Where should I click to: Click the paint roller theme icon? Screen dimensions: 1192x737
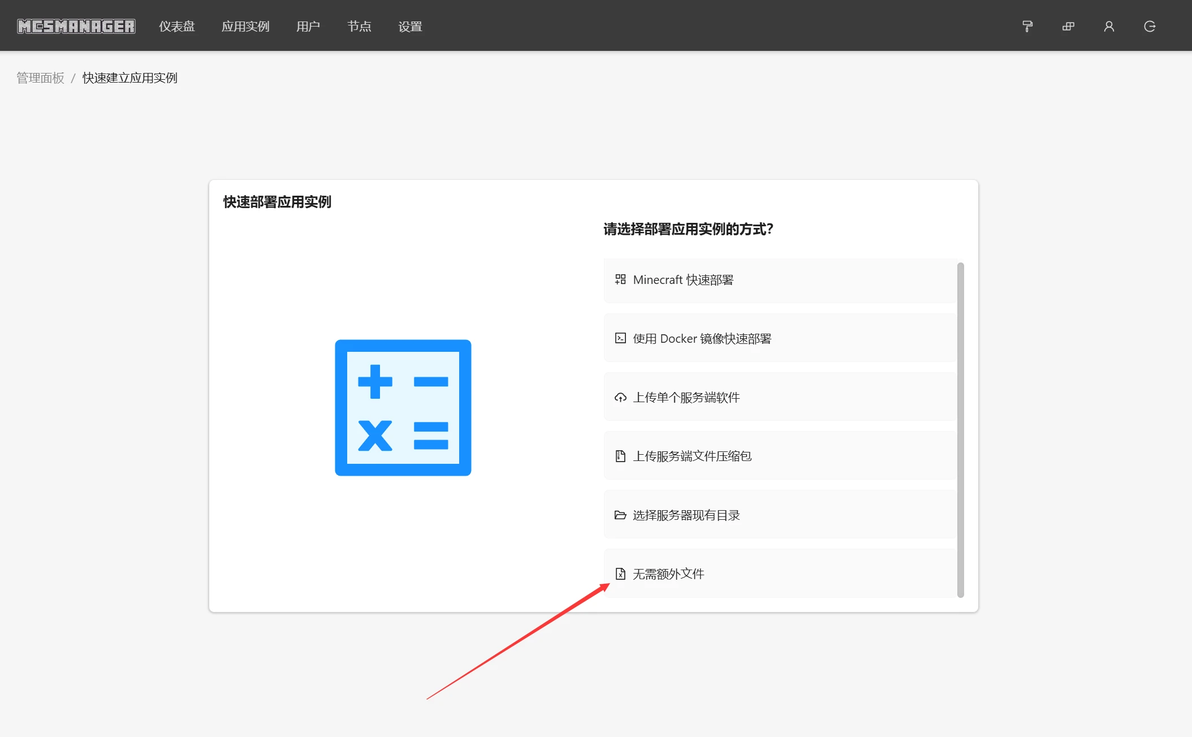coord(1027,26)
